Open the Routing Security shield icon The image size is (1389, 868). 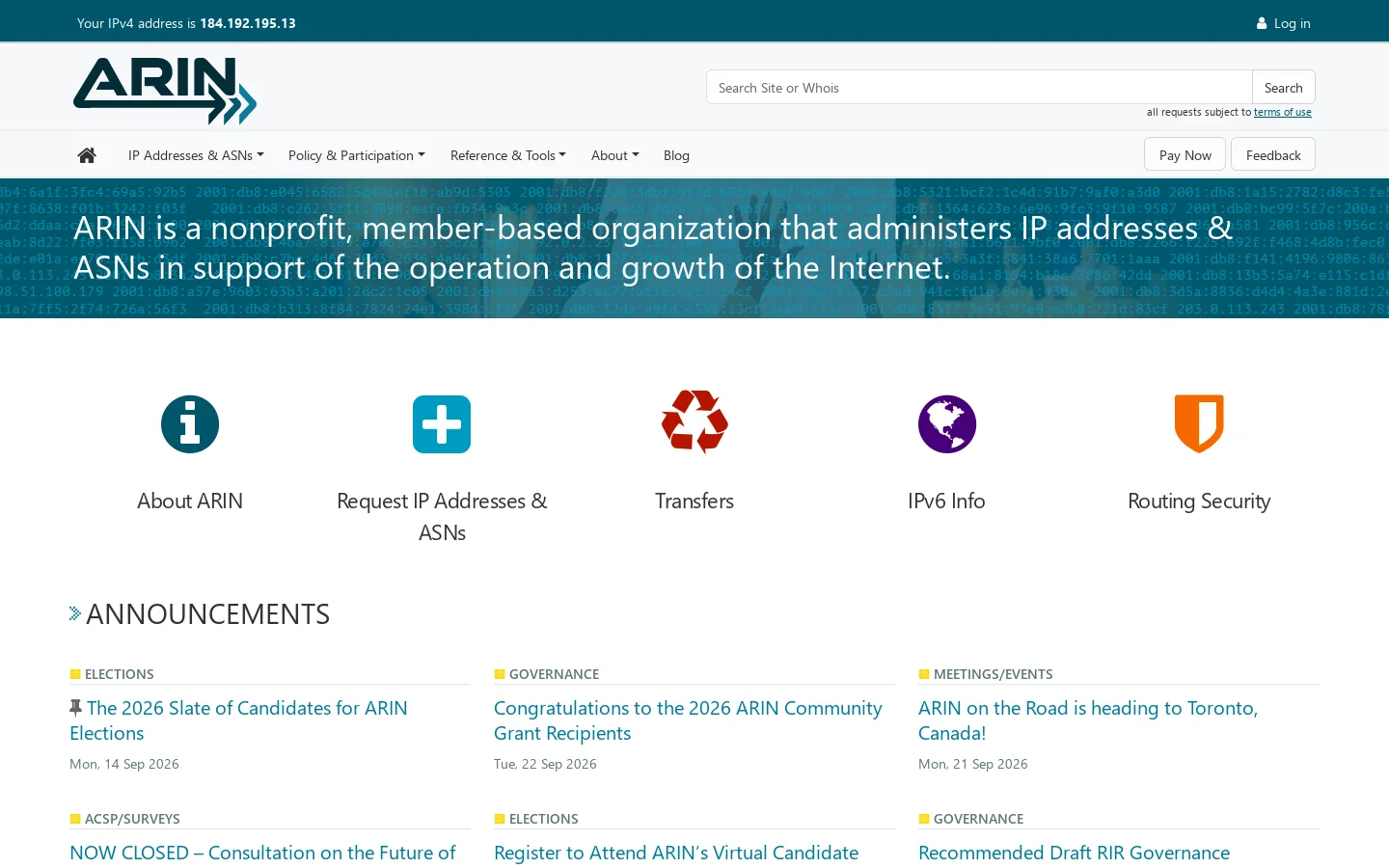pos(1199,423)
